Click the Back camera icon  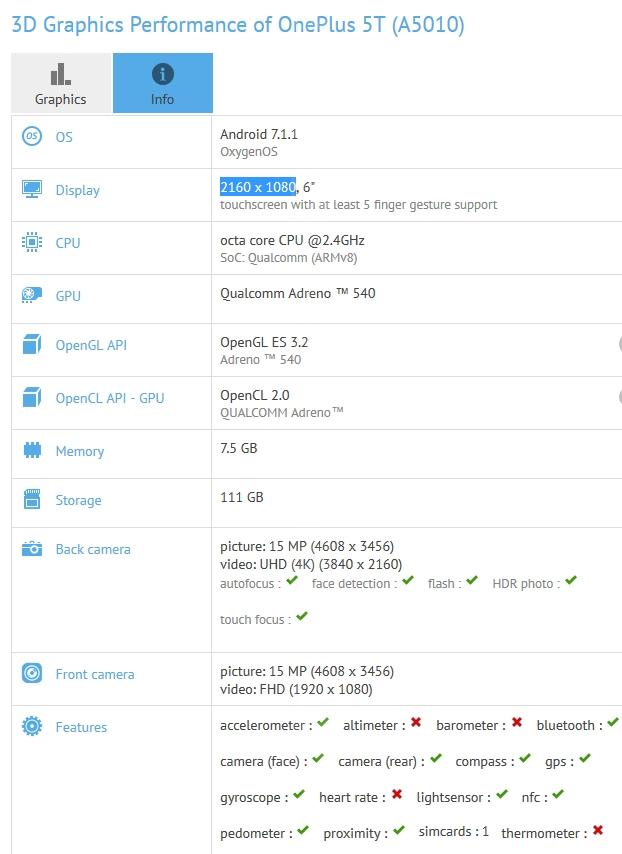tap(32, 549)
